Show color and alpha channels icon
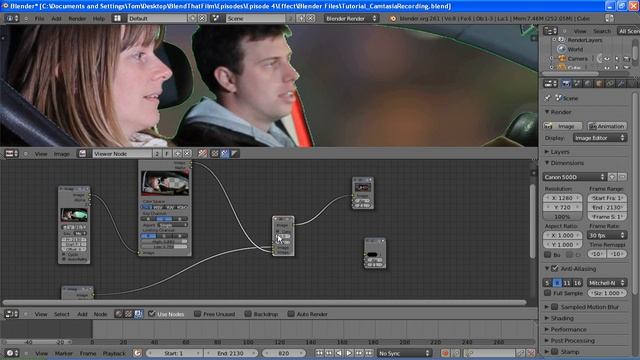Image resolution: width=640 pixels, height=360 pixels. pyautogui.click(x=215, y=153)
